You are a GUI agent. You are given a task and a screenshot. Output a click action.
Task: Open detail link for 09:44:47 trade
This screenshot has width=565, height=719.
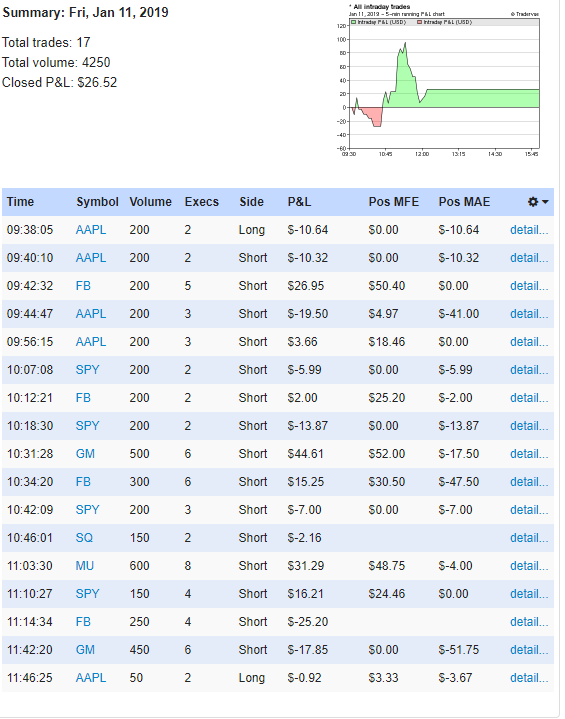(x=529, y=314)
